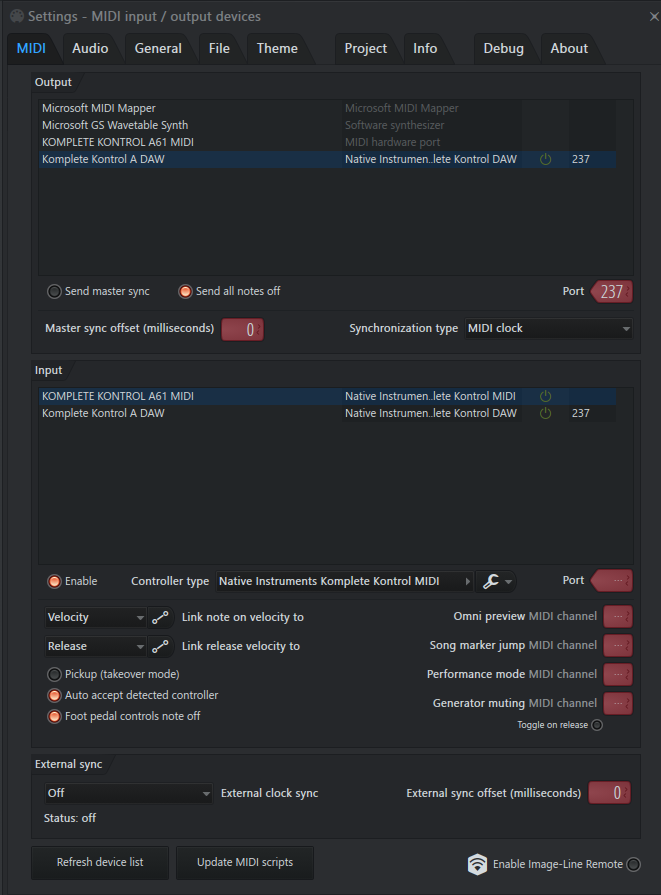This screenshot has width=661, height=895.
Task: Toggle power icon for KOMPLETE KONTROL A61 MIDI input
Action: (x=546, y=396)
